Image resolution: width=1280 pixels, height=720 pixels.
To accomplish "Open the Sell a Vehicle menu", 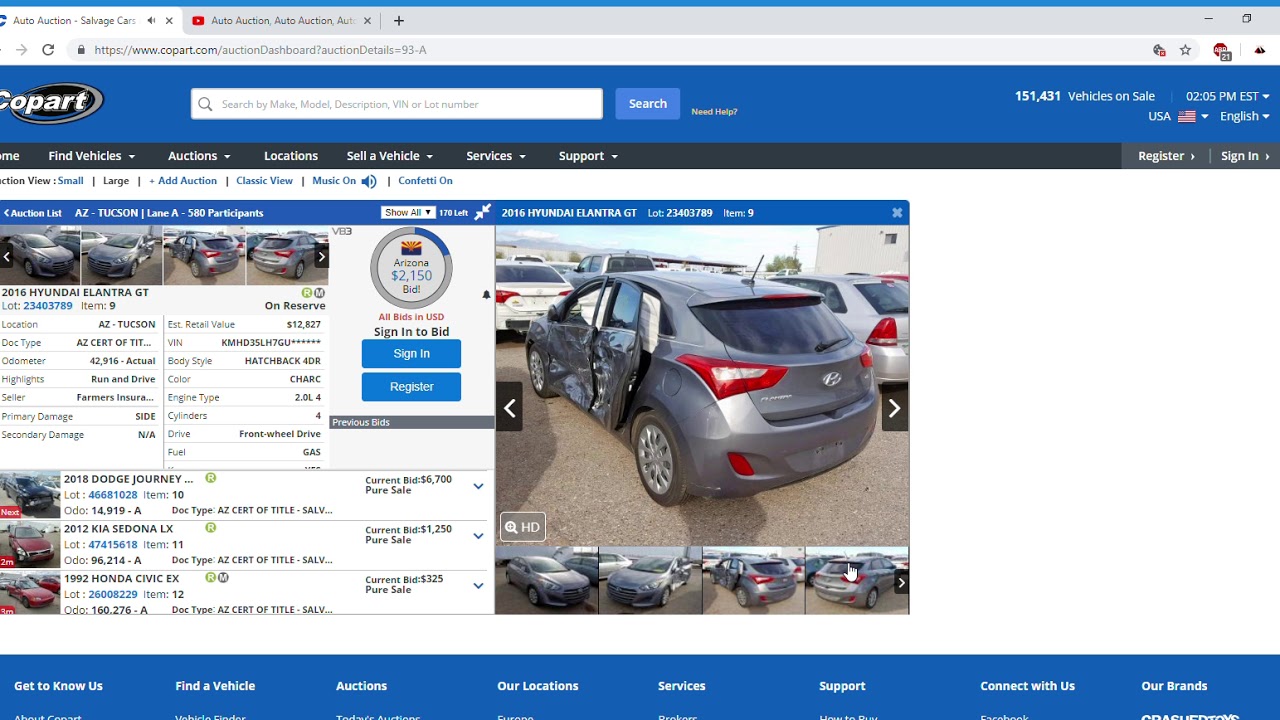I will pyautogui.click(x=389, y=156).
